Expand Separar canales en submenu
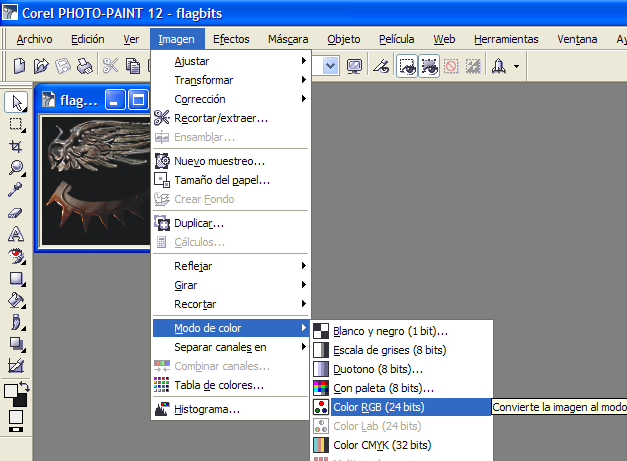The image size is (627, 461). (231, 347)
